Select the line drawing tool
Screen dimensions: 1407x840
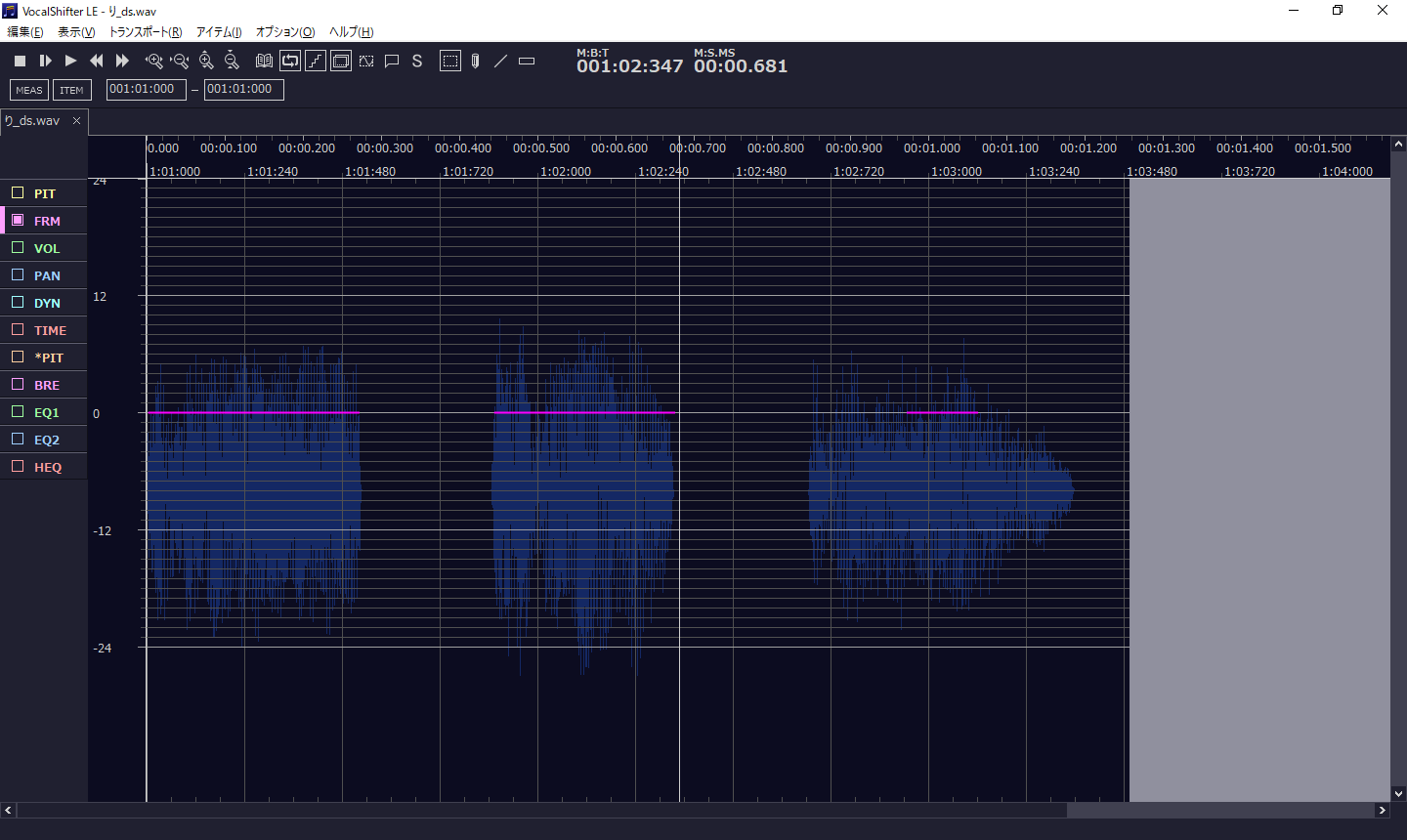[x=500, y=61]
